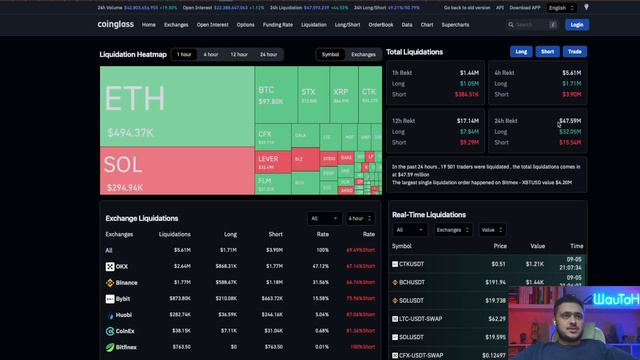Click the Bitfinex exchange logo
The image size is (640, 360).
point(110,347)
